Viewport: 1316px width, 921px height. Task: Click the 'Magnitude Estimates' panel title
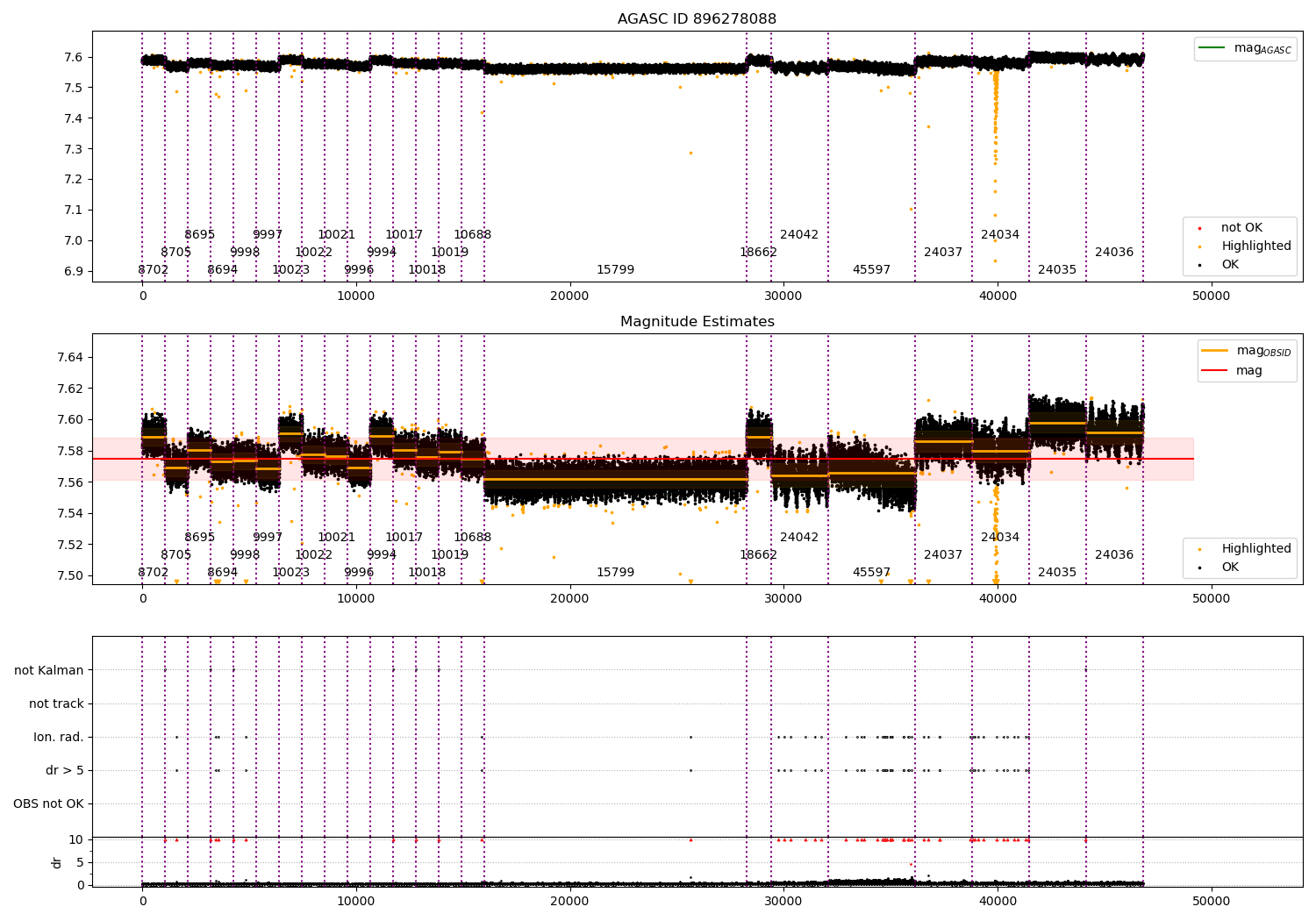pyautogui.click(x=697, y=322)
